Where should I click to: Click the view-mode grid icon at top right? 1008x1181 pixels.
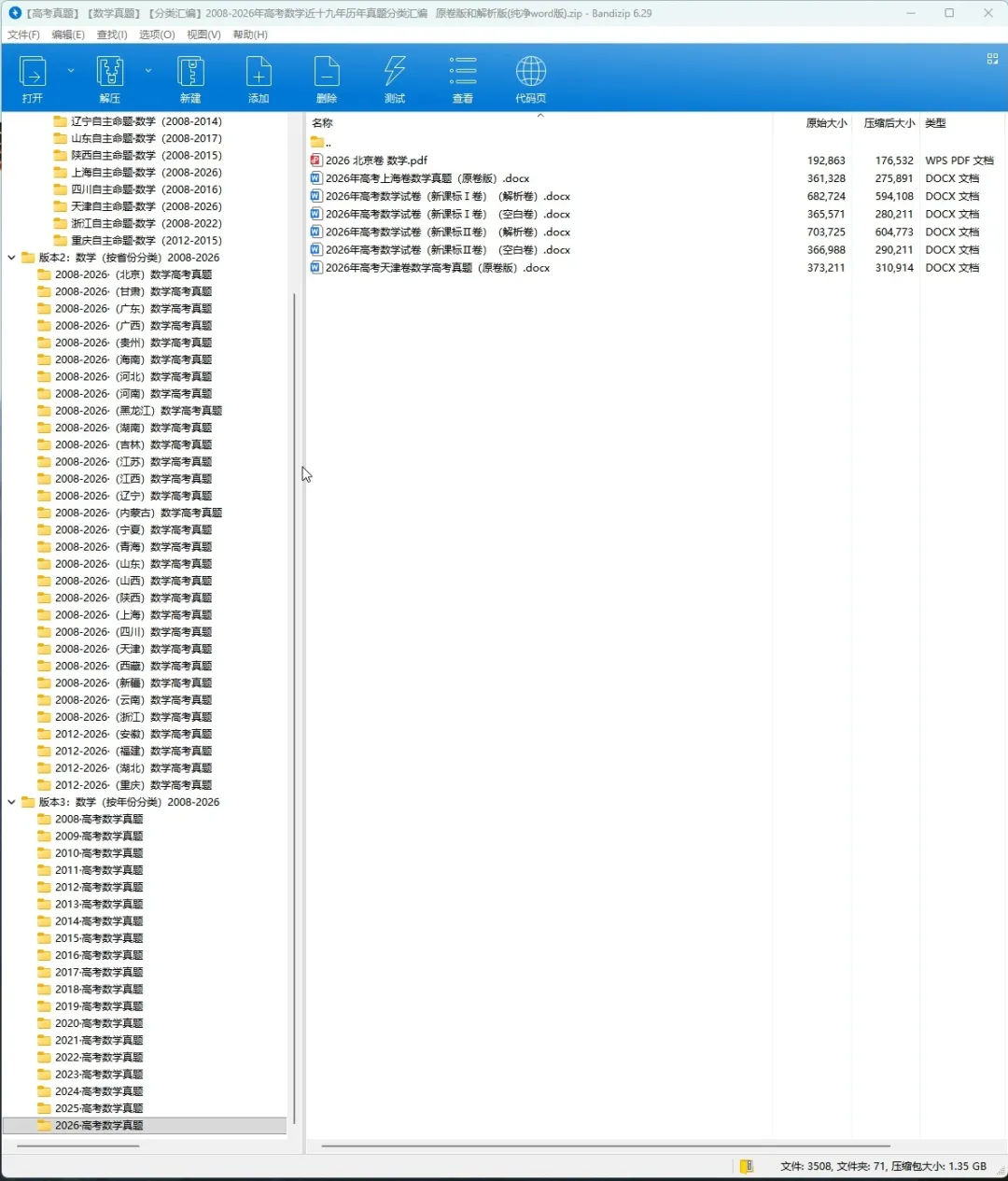coord(992,59)
